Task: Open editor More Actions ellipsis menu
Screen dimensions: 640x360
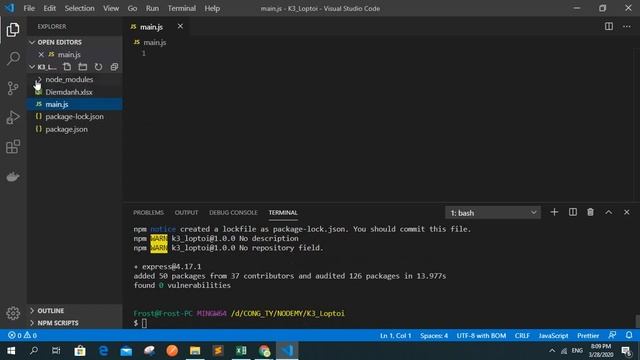Action: coord(627,27)
